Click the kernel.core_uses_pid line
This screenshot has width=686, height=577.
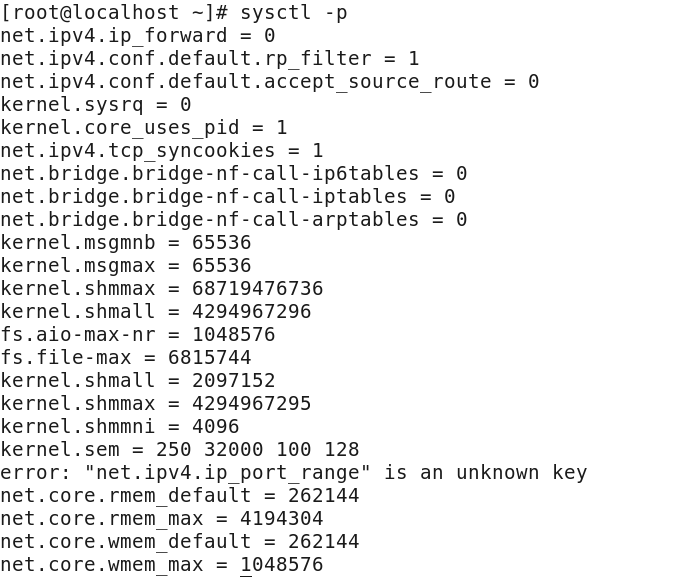coord(144,128)
